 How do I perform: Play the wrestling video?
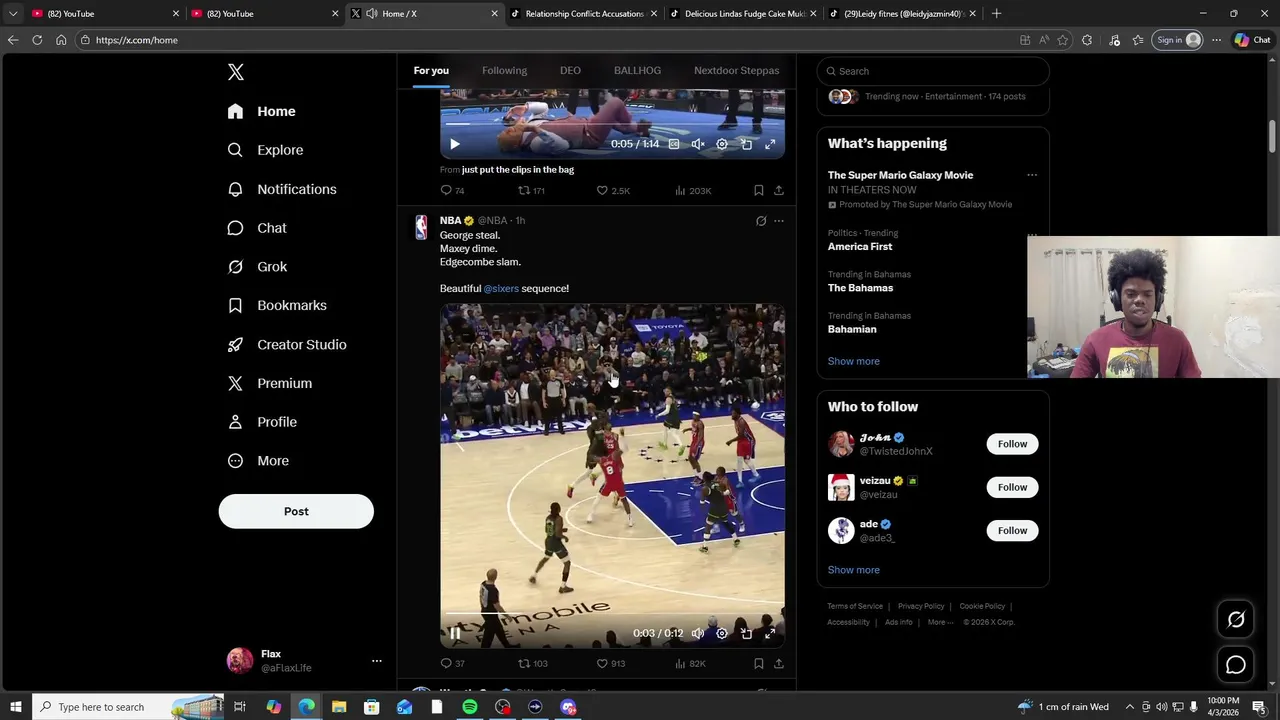(455, 144)
